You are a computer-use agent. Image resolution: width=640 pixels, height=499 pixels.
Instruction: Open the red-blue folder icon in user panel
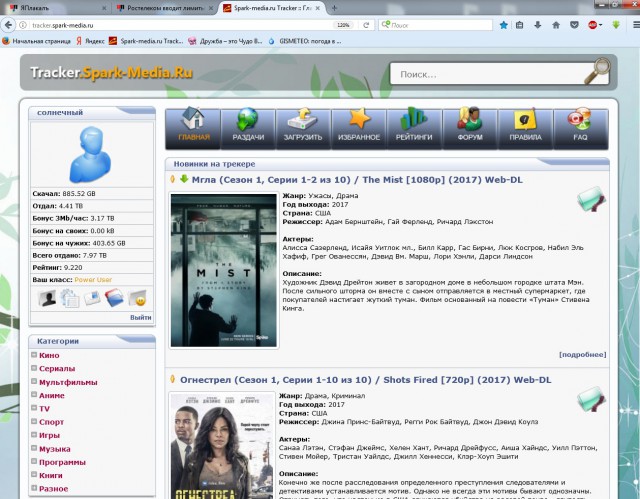point(114,298)
